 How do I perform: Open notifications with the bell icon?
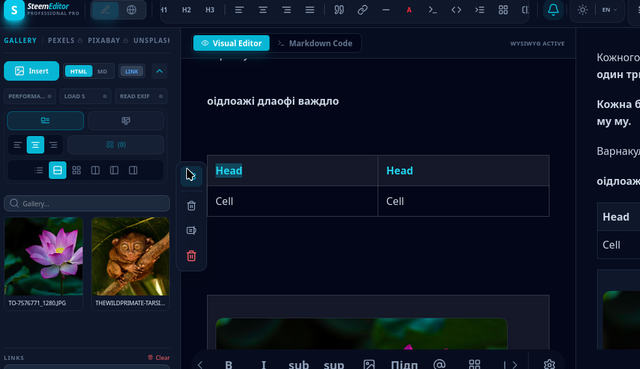553,10
